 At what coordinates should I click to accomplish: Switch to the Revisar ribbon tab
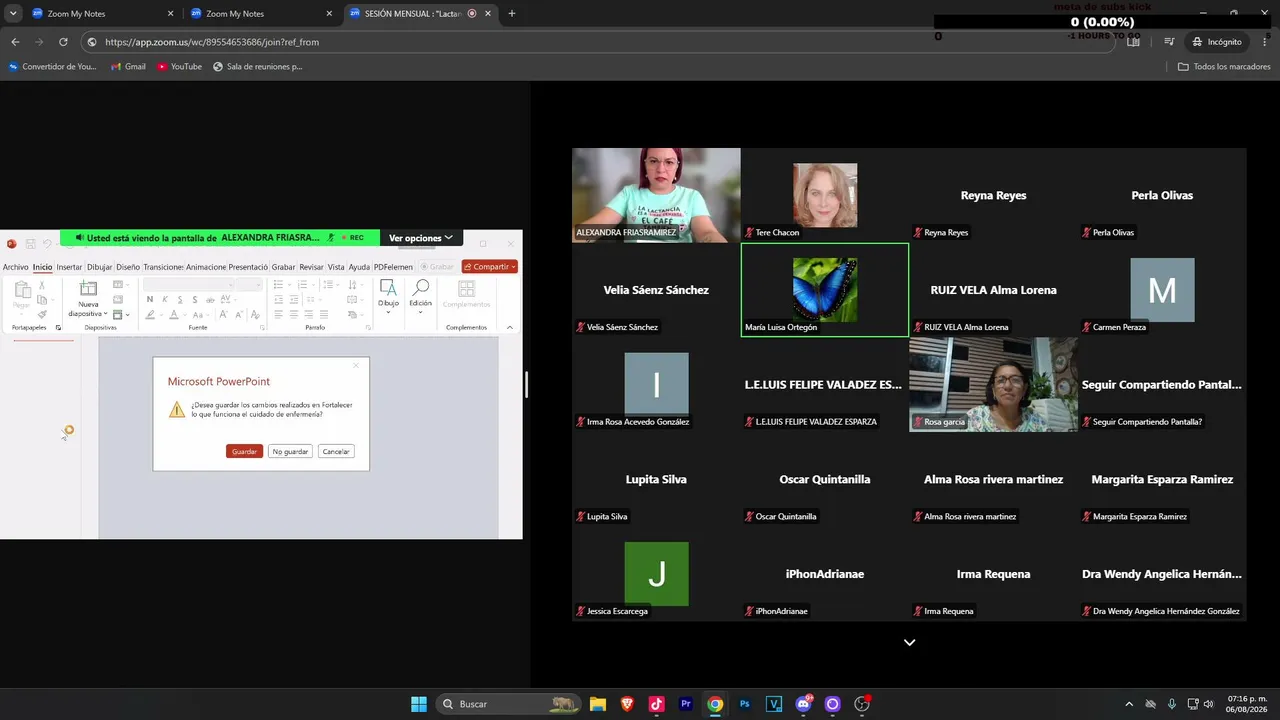[311, 267]
